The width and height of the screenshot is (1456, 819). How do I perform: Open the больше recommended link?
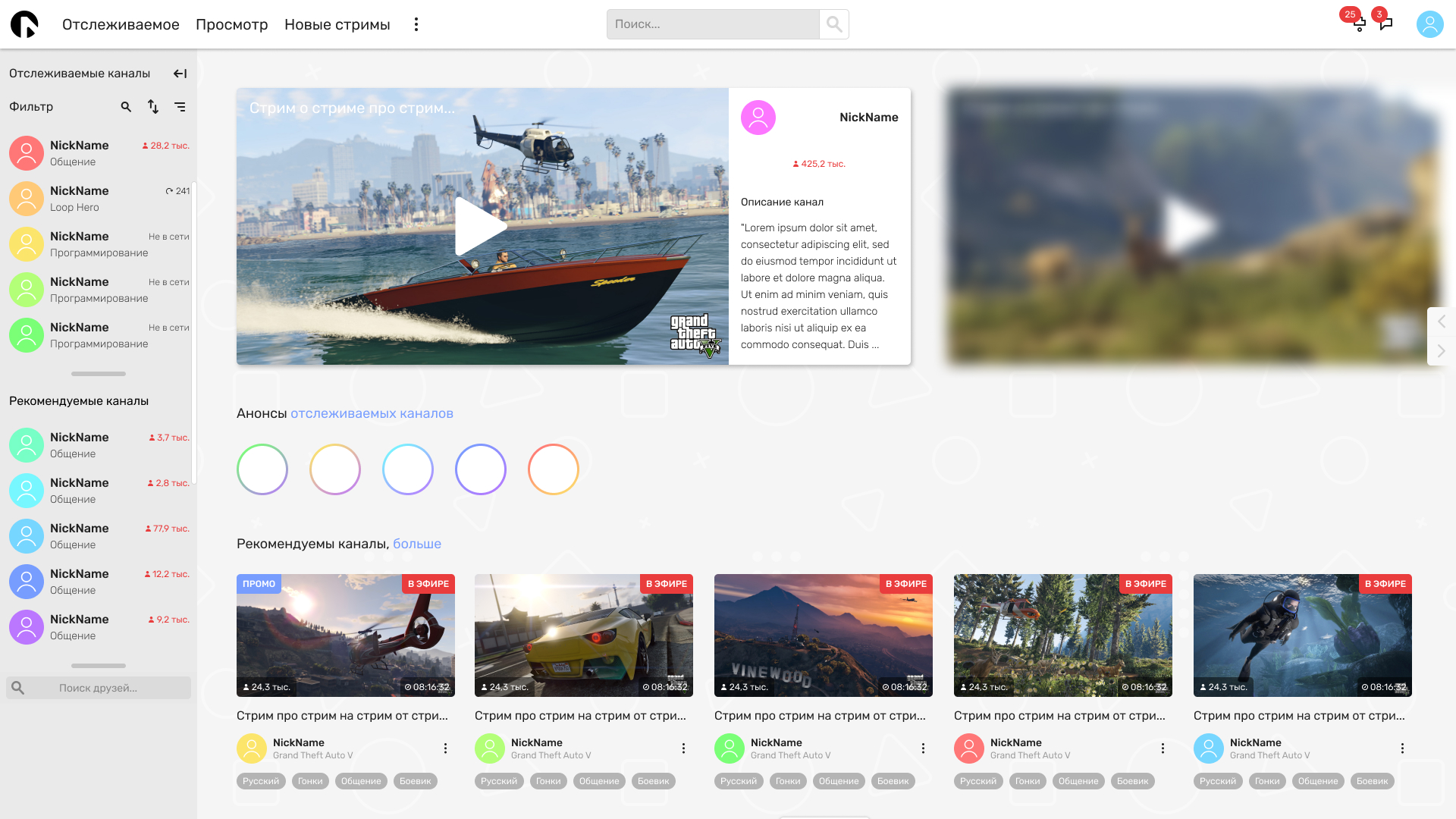coord(417,544)
